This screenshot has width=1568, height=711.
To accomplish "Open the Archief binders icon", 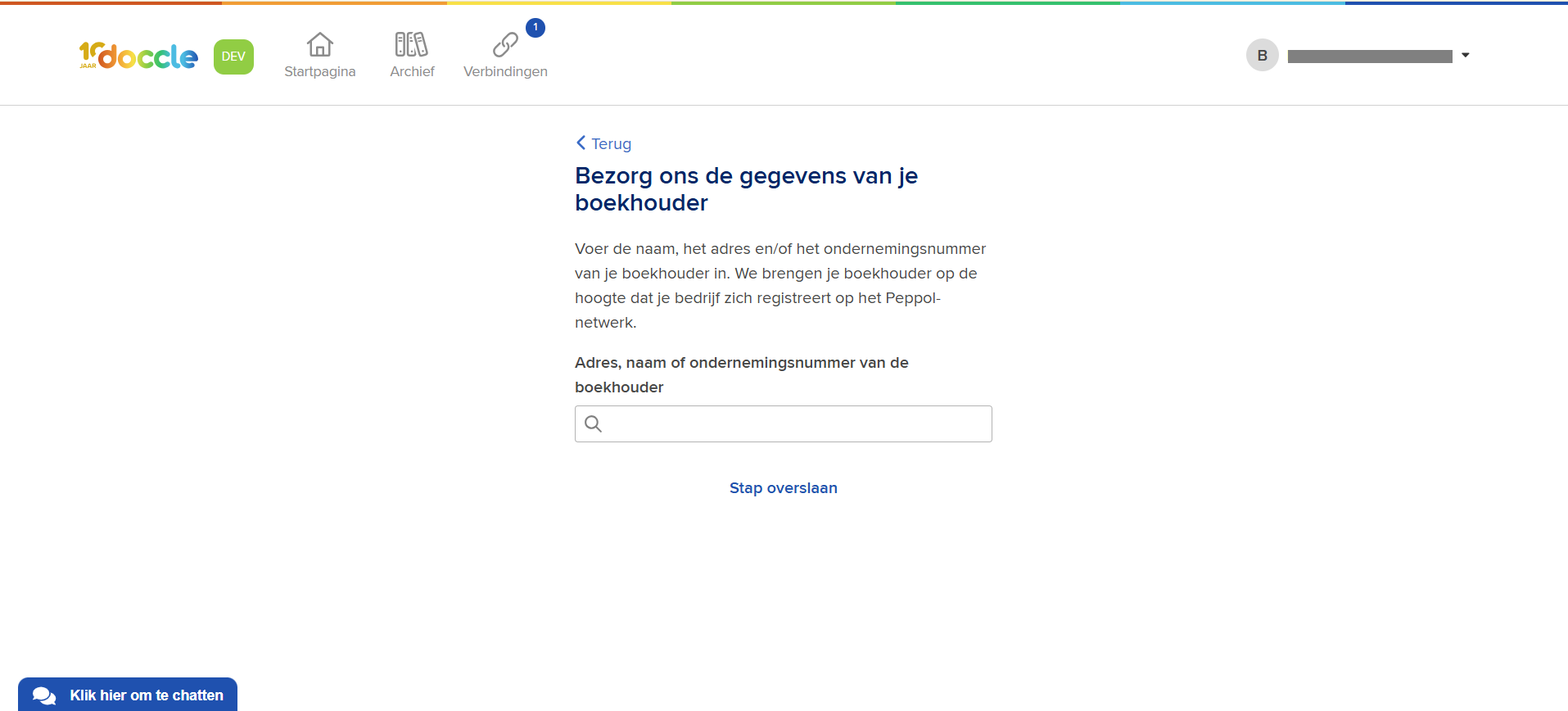I will [x=411, y=44].
